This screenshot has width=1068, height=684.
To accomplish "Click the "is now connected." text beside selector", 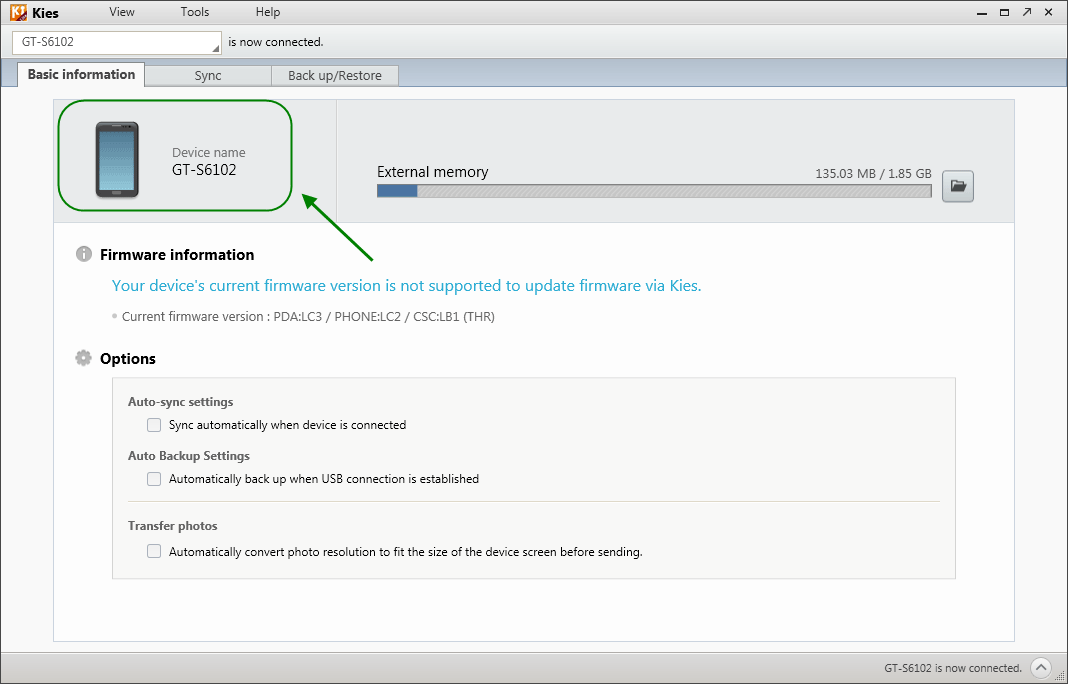I will point(276,42).
